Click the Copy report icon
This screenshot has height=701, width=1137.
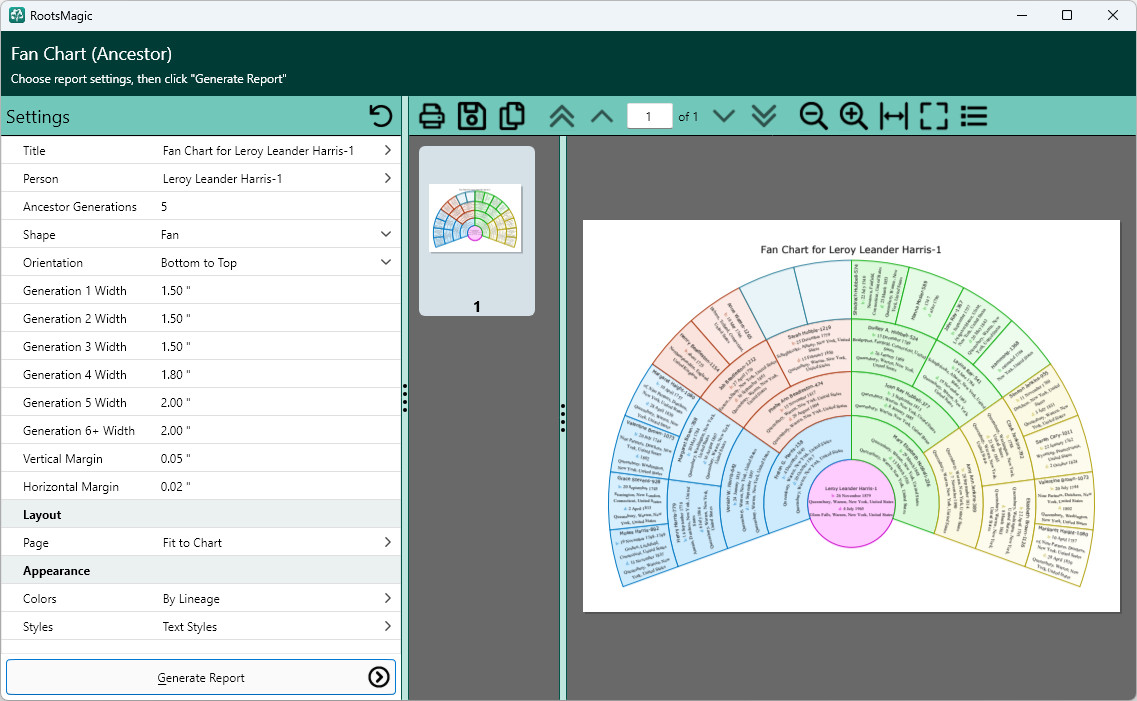pyautogui.click(x=512, y=116)
